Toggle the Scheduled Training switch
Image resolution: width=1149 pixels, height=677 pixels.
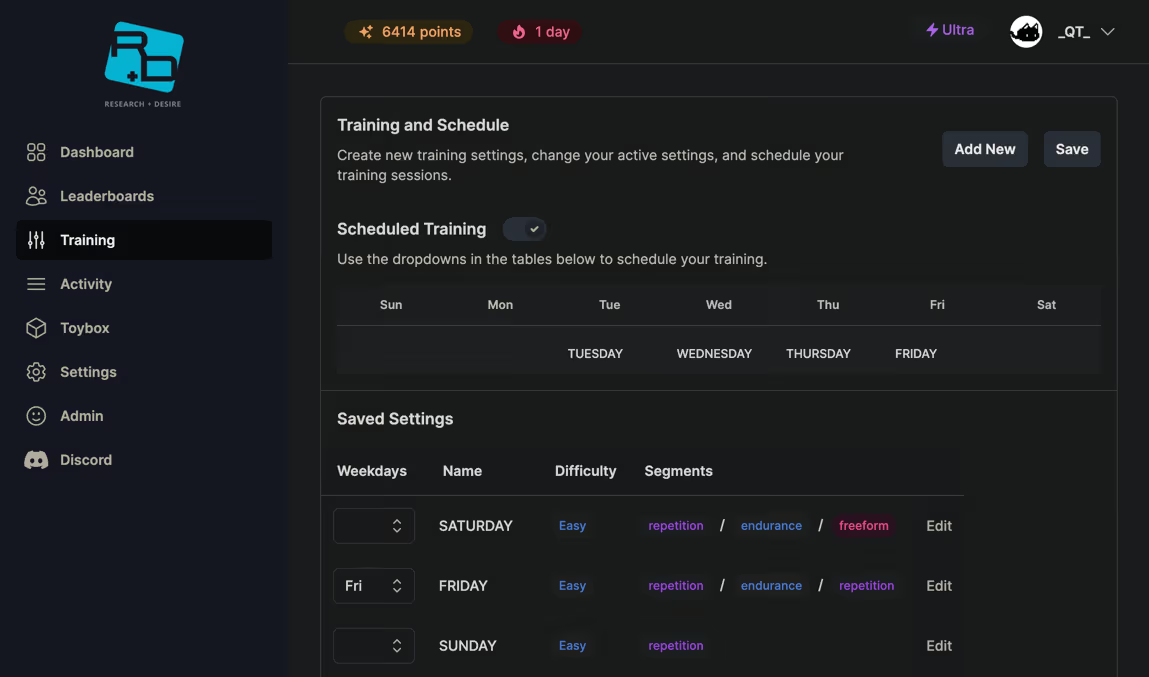(524, 229)
